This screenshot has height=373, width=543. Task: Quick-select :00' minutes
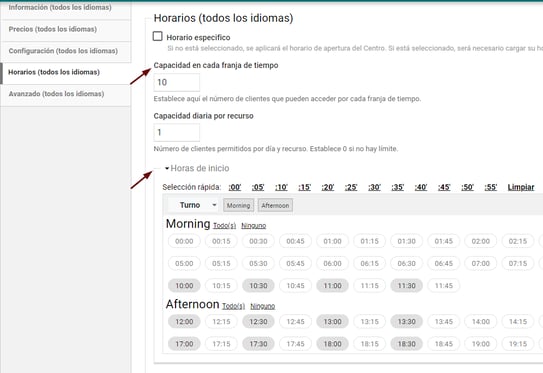point(235,187)
